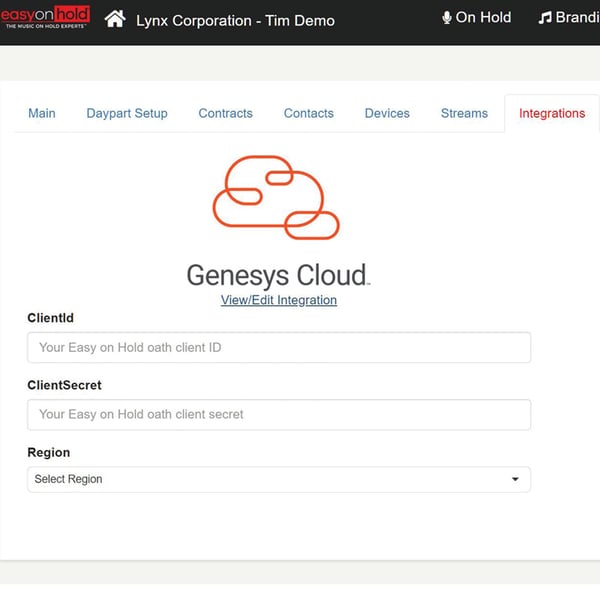Open the View/Edit Integration link
600x600 pixels.
point(279,300)
